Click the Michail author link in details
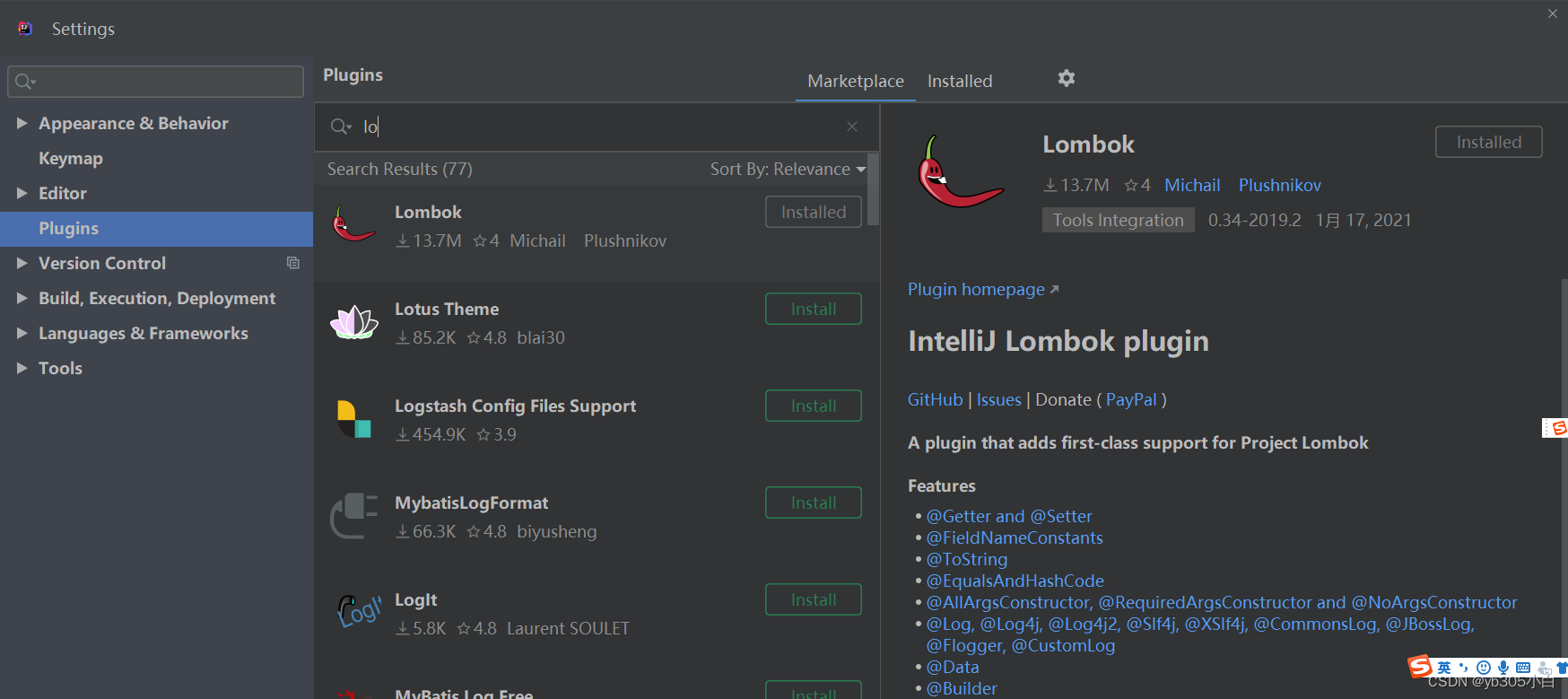 (1192, 185)
